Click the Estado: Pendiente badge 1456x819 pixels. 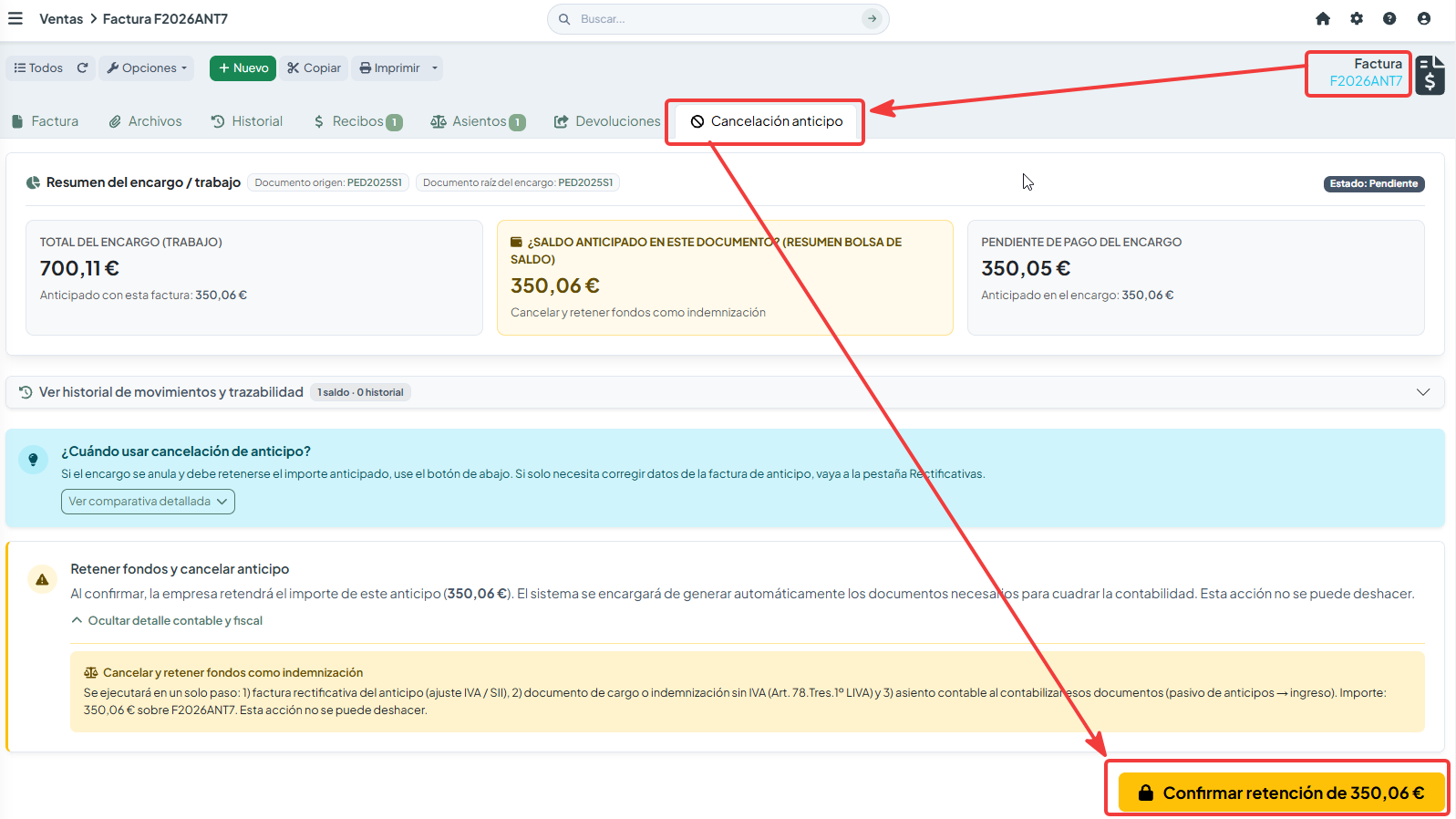[1374, 183]
